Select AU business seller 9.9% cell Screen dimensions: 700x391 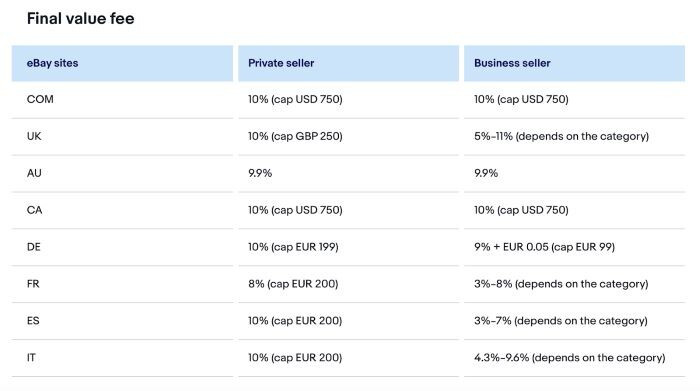pyautogui.click(x=486, y=173)
